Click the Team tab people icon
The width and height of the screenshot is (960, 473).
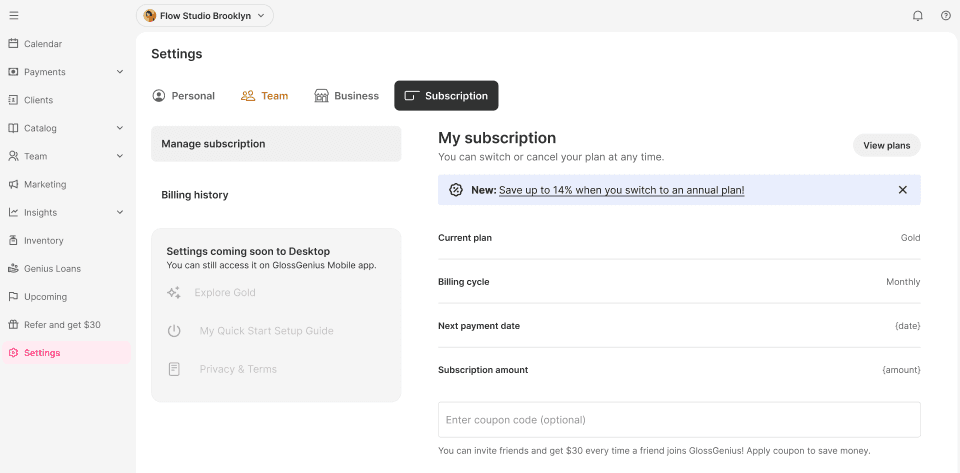pyautogui.click(x=248, y=95)
